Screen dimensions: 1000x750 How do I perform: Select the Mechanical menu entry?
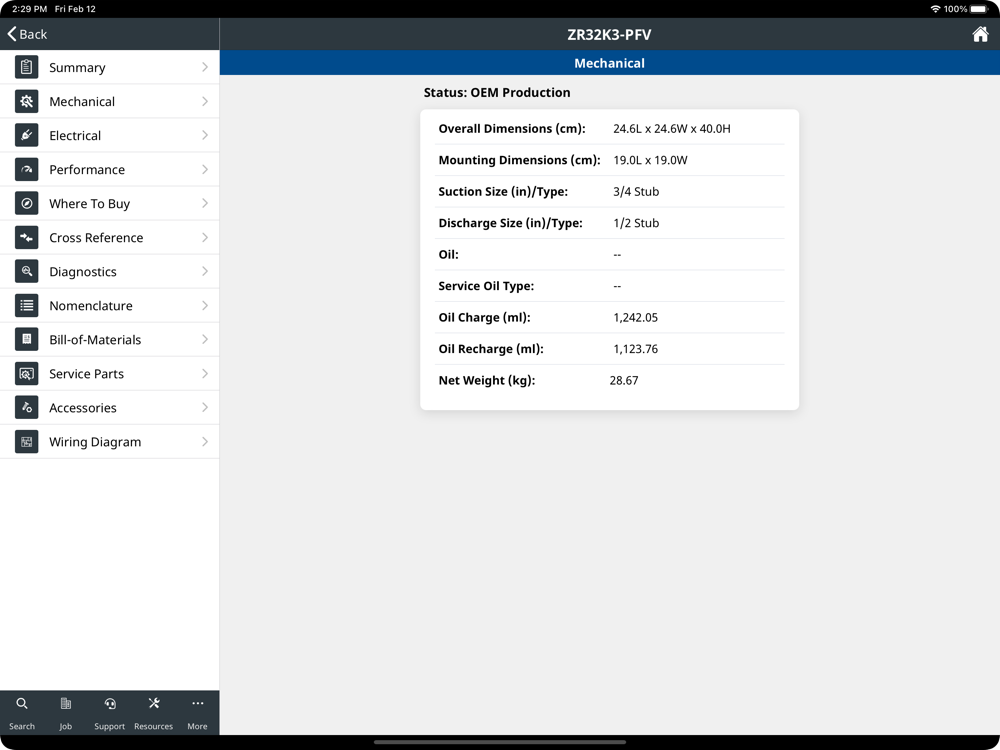pos(110,101)
